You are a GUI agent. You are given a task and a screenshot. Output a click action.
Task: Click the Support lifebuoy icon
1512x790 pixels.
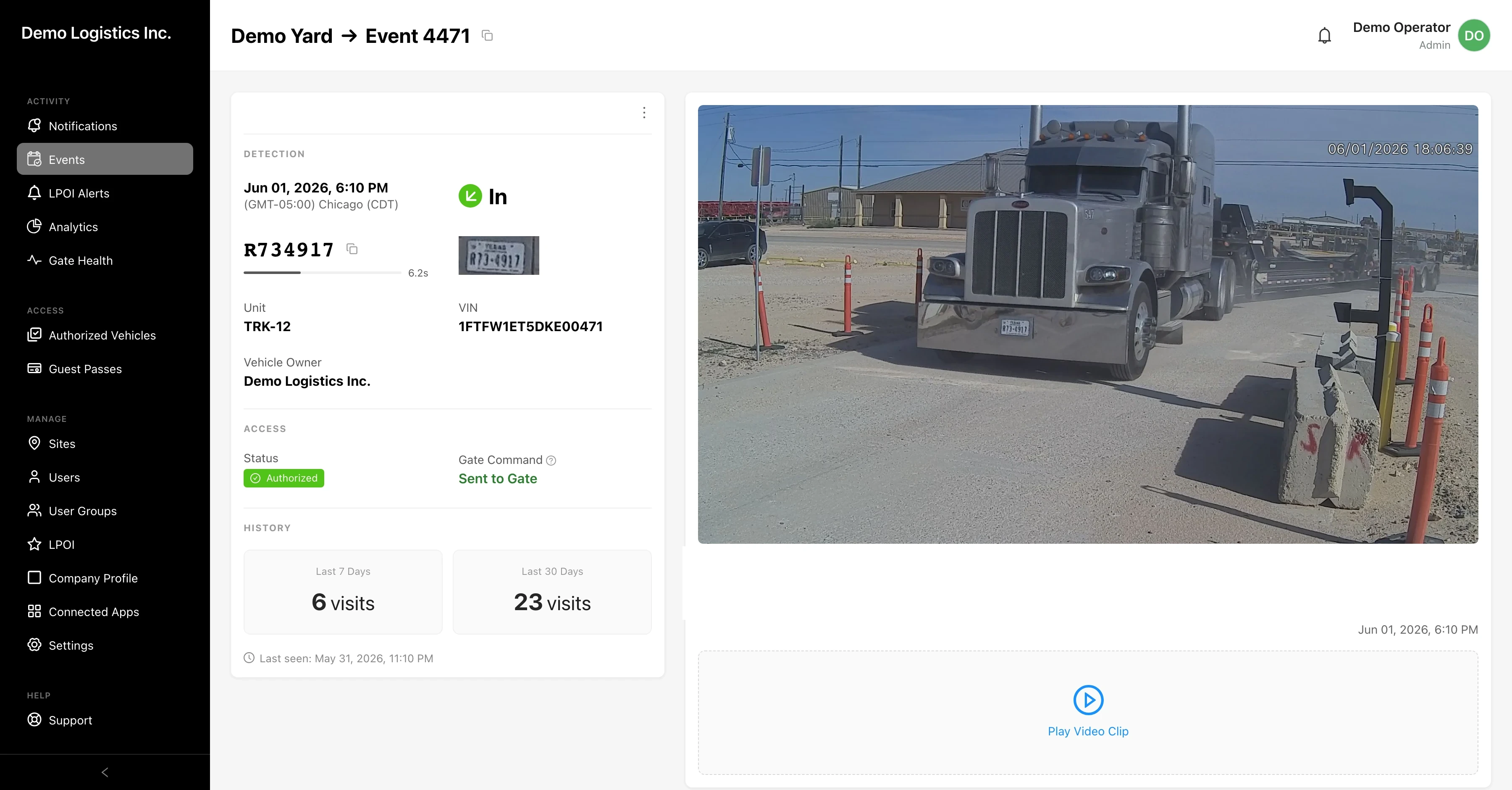[34, 719]
